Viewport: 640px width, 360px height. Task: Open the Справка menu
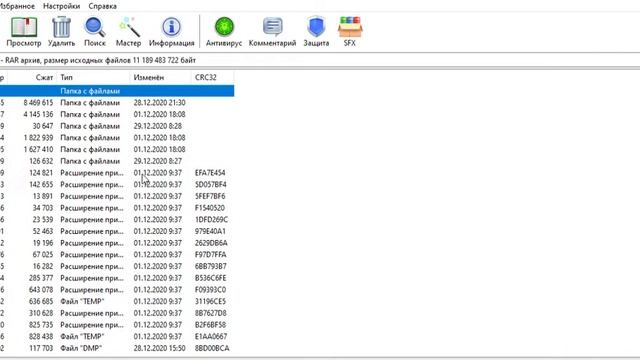102,6
